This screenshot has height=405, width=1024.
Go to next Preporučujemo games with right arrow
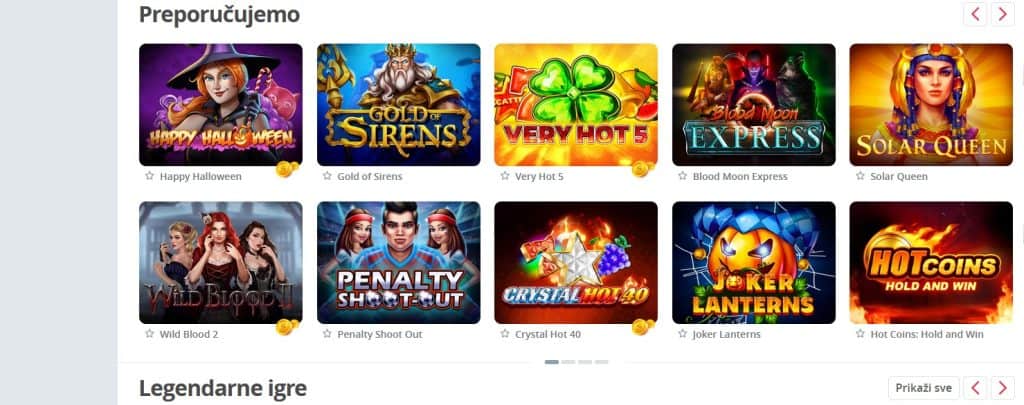[x=1002, y=14]
